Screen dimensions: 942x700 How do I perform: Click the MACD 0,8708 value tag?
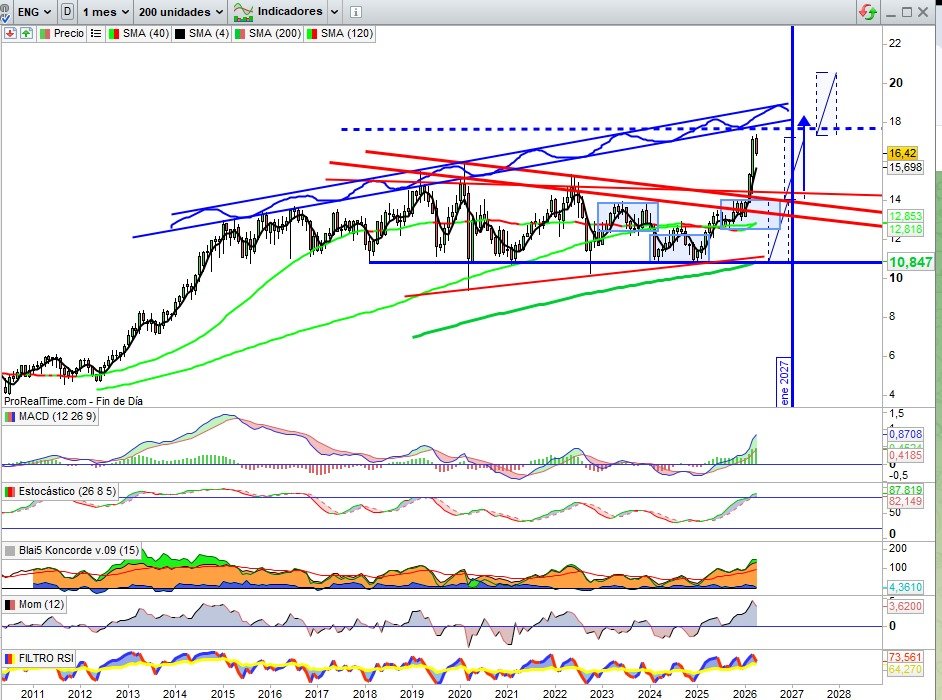(x=905, y=433)
